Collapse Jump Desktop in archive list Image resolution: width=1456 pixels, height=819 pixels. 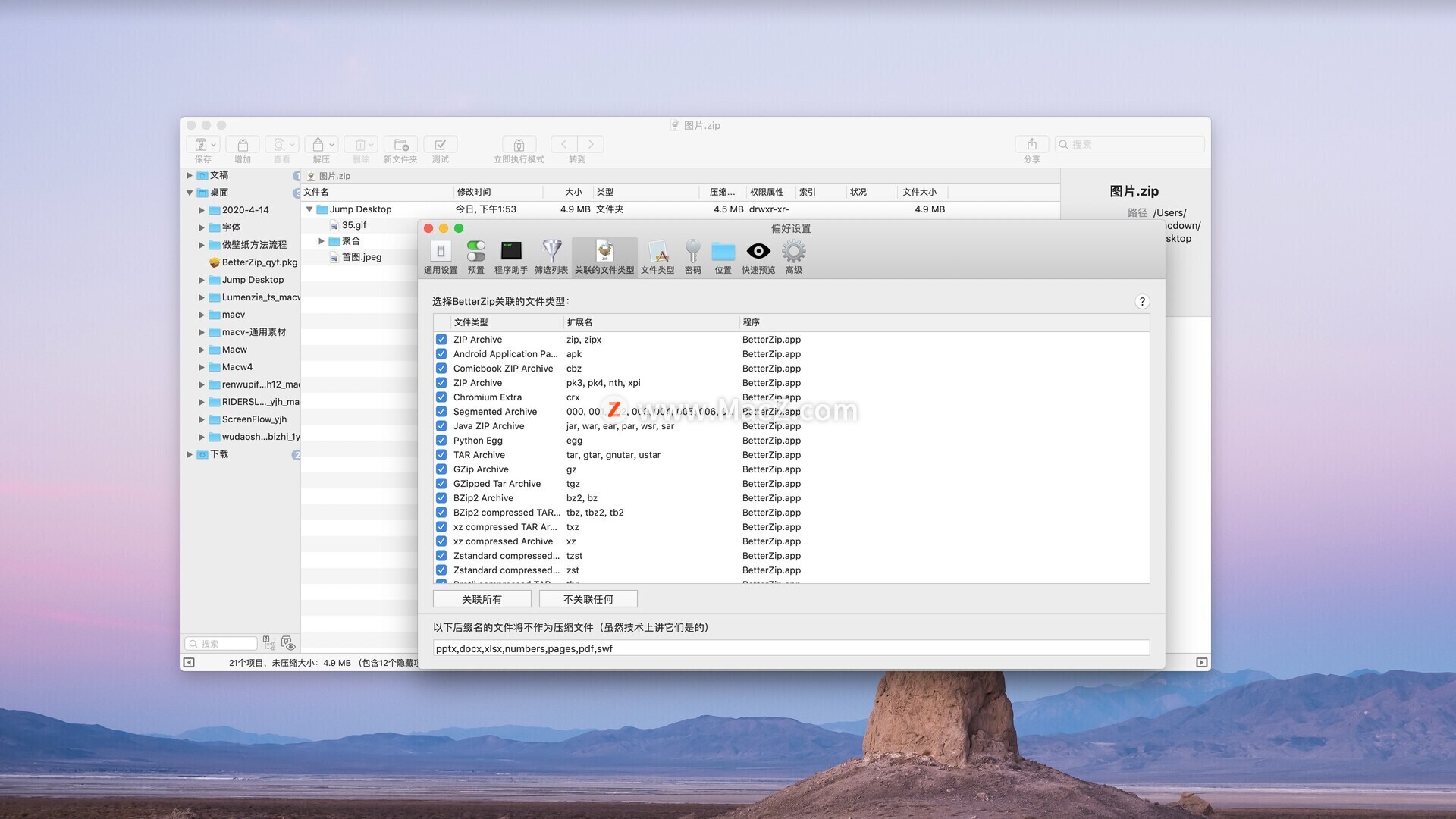[x=309, y=209]
